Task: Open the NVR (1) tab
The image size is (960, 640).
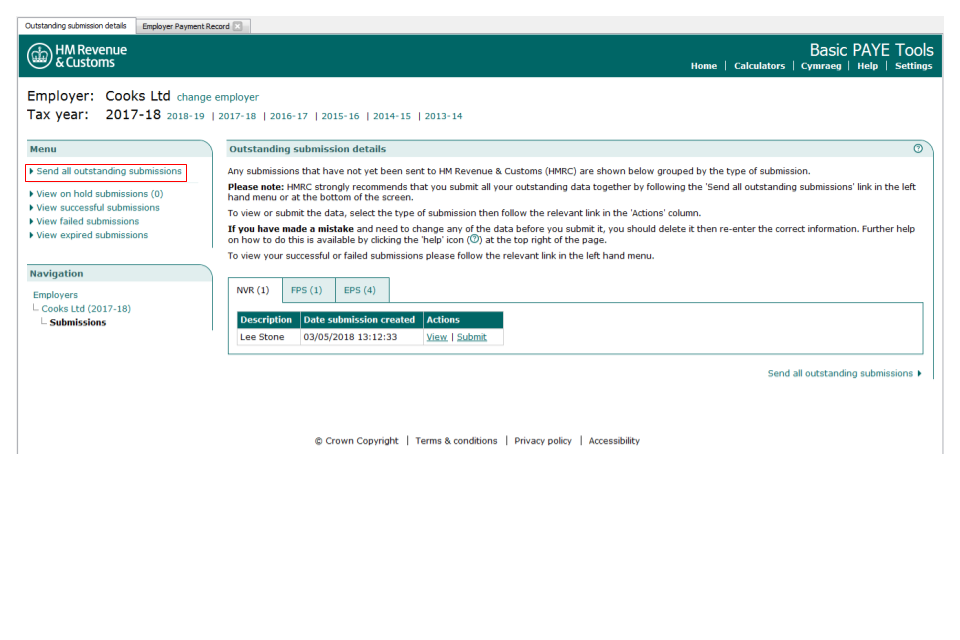Action: (253, 290)
